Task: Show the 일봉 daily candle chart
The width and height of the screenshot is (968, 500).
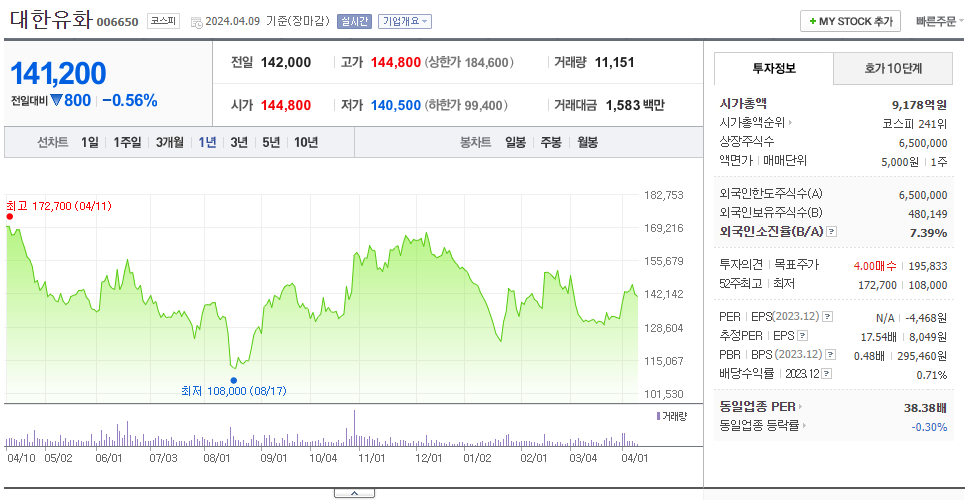Action: click(x=515, y=143)
